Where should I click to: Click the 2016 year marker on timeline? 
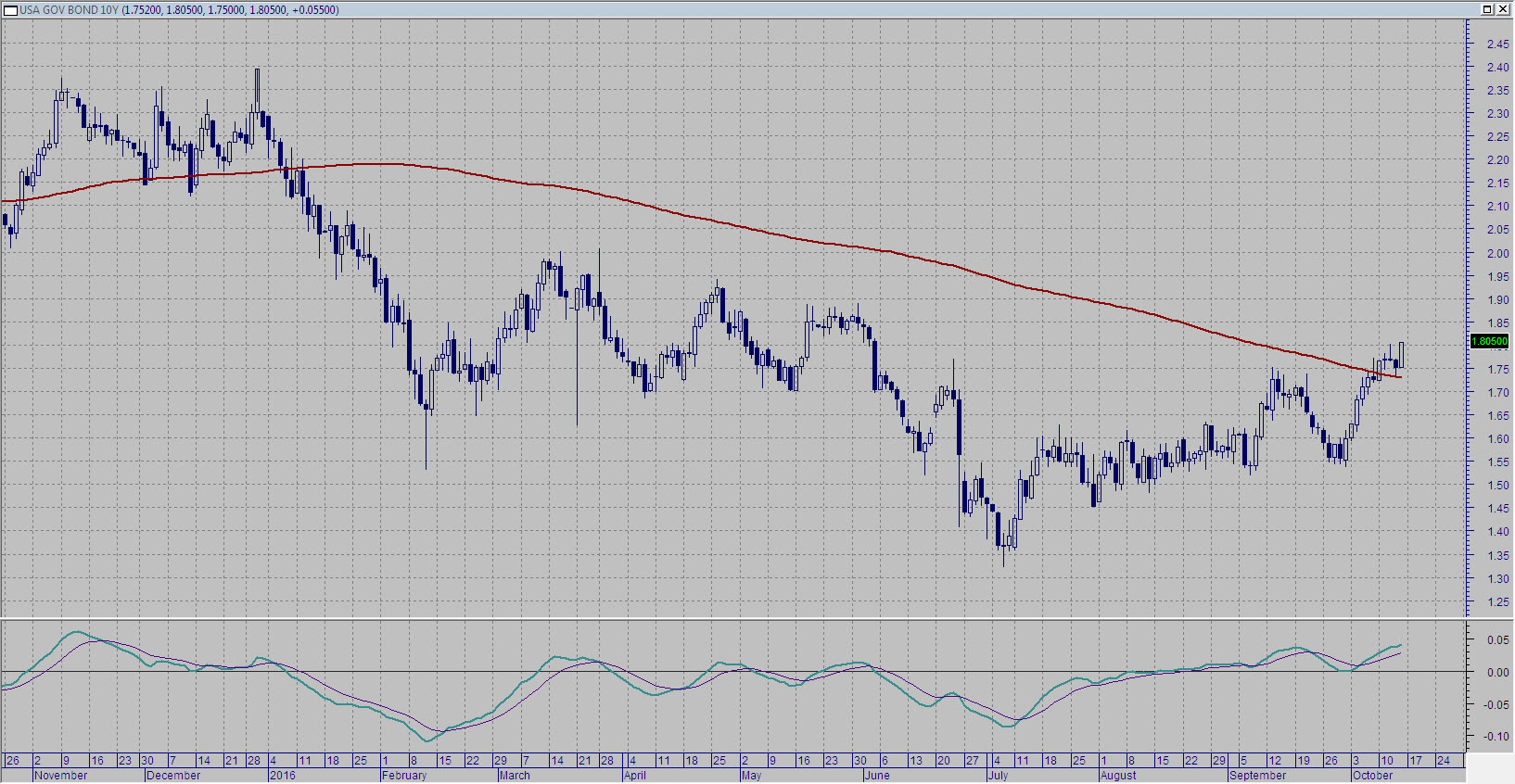[282, 776]
